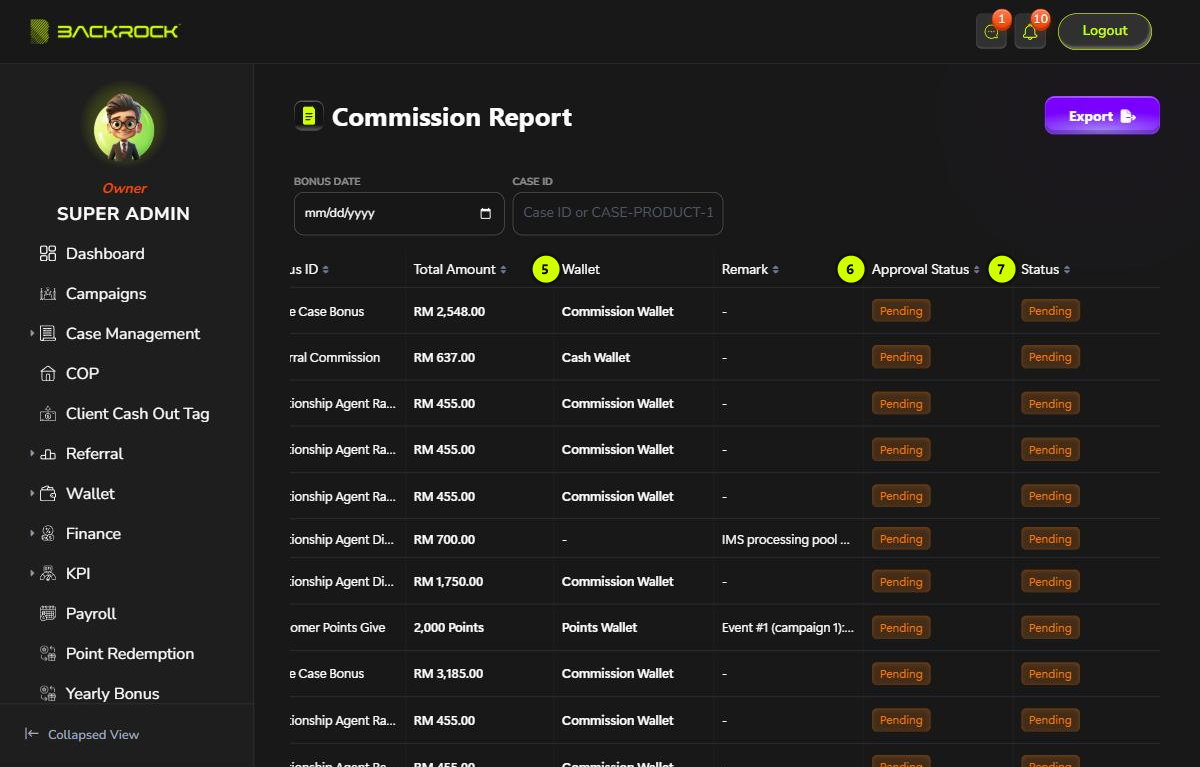Click the RM 700.00 amount cell
The height and width of the screenshot is (767, 1200).
pos(444,540)
